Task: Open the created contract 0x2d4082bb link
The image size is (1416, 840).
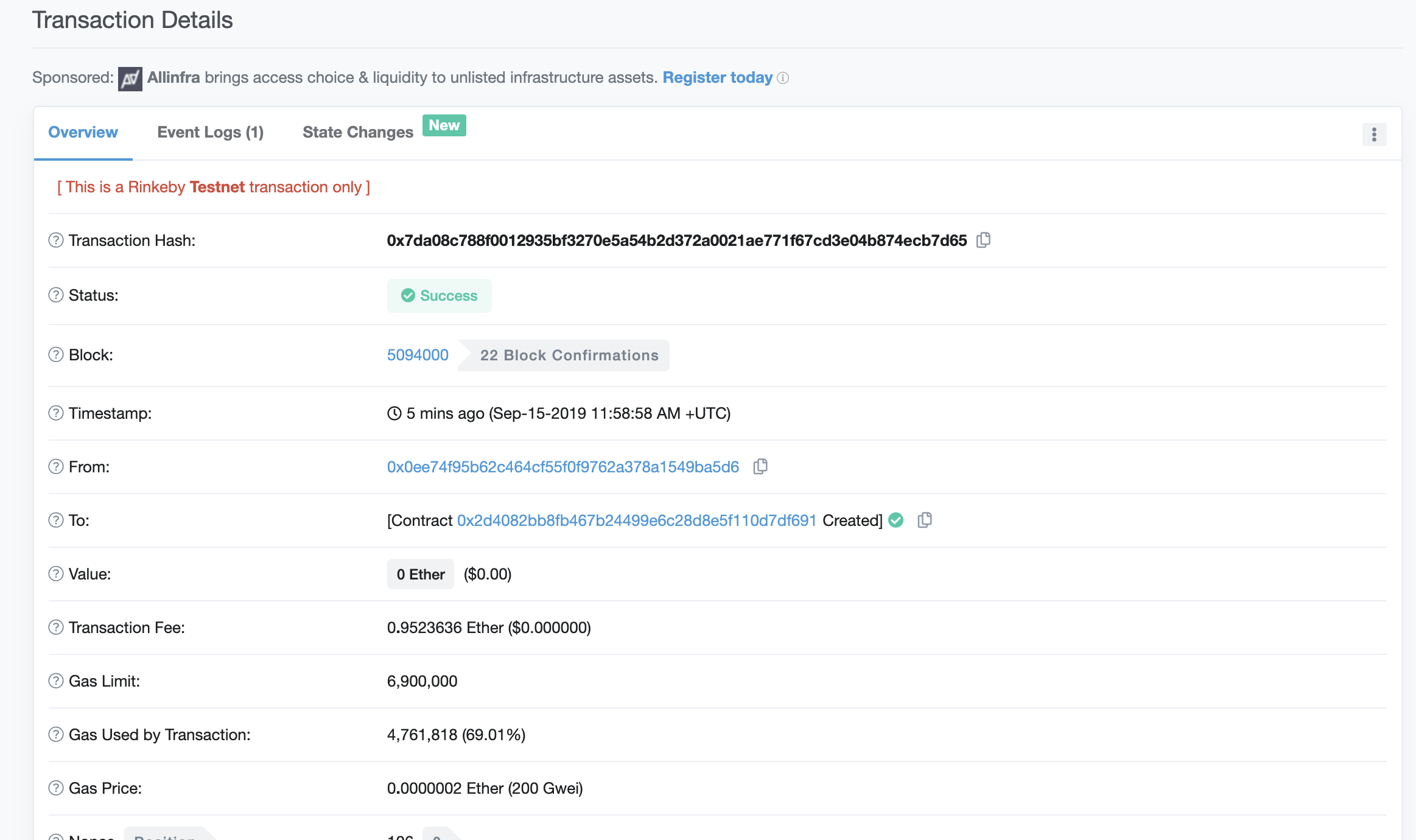Action: pyautogui.click(x=636, y=520)
